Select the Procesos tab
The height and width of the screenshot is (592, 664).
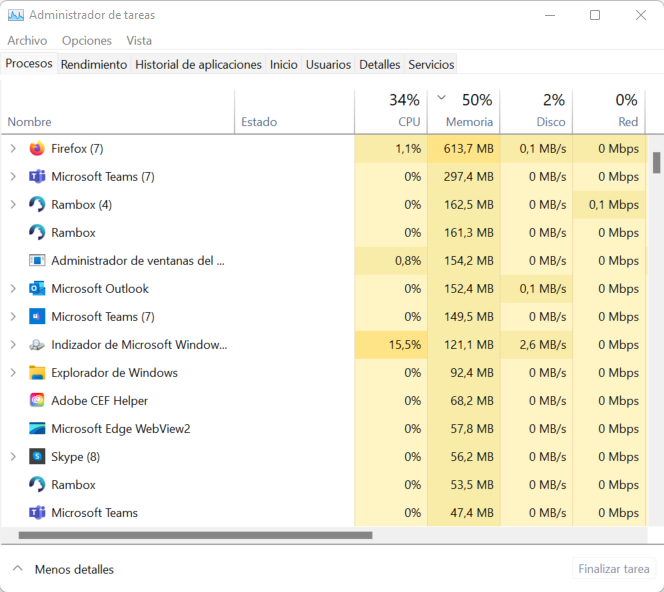click(x=29, y=64)
